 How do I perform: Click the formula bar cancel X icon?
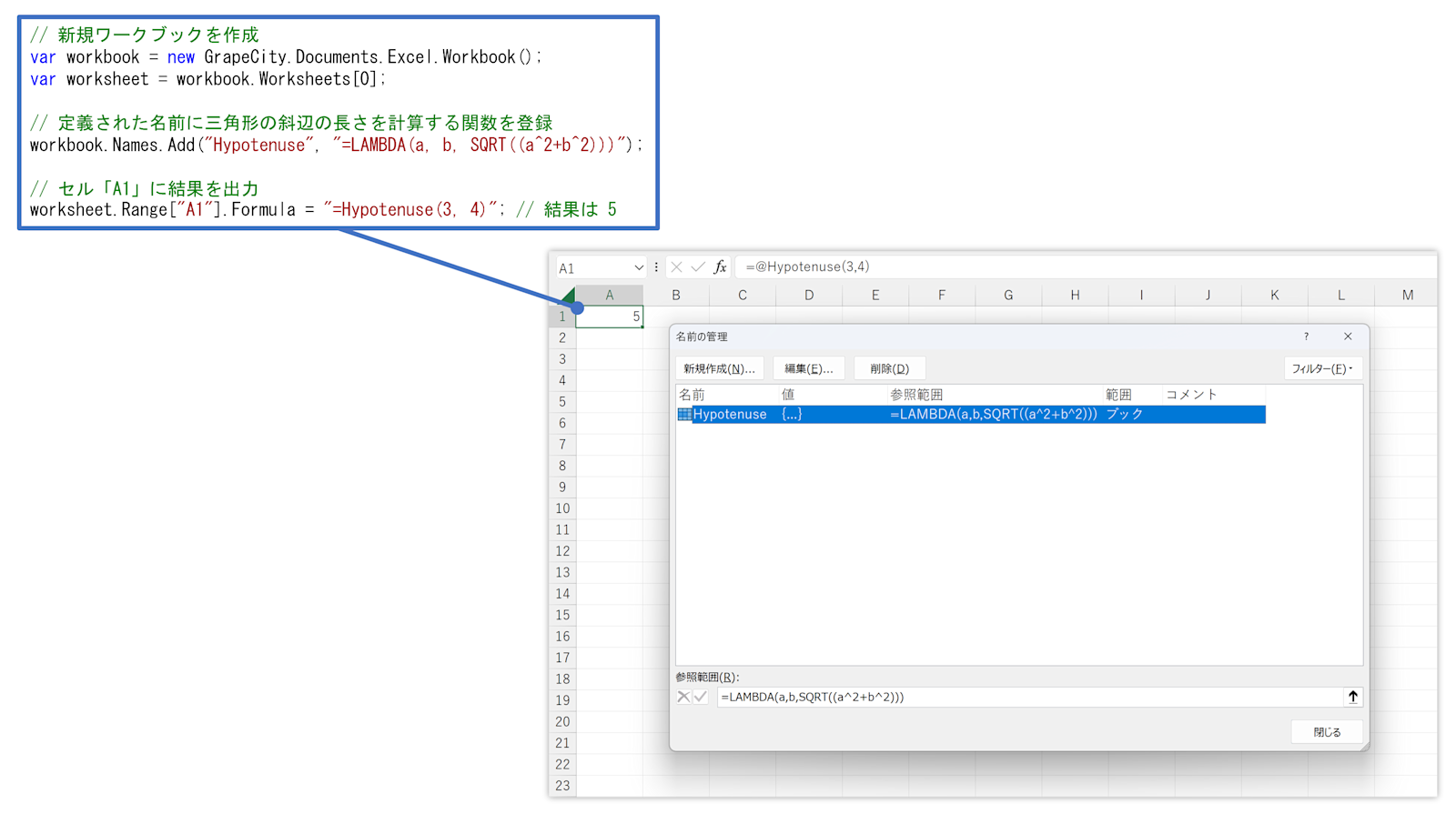[x=676, y=267]
